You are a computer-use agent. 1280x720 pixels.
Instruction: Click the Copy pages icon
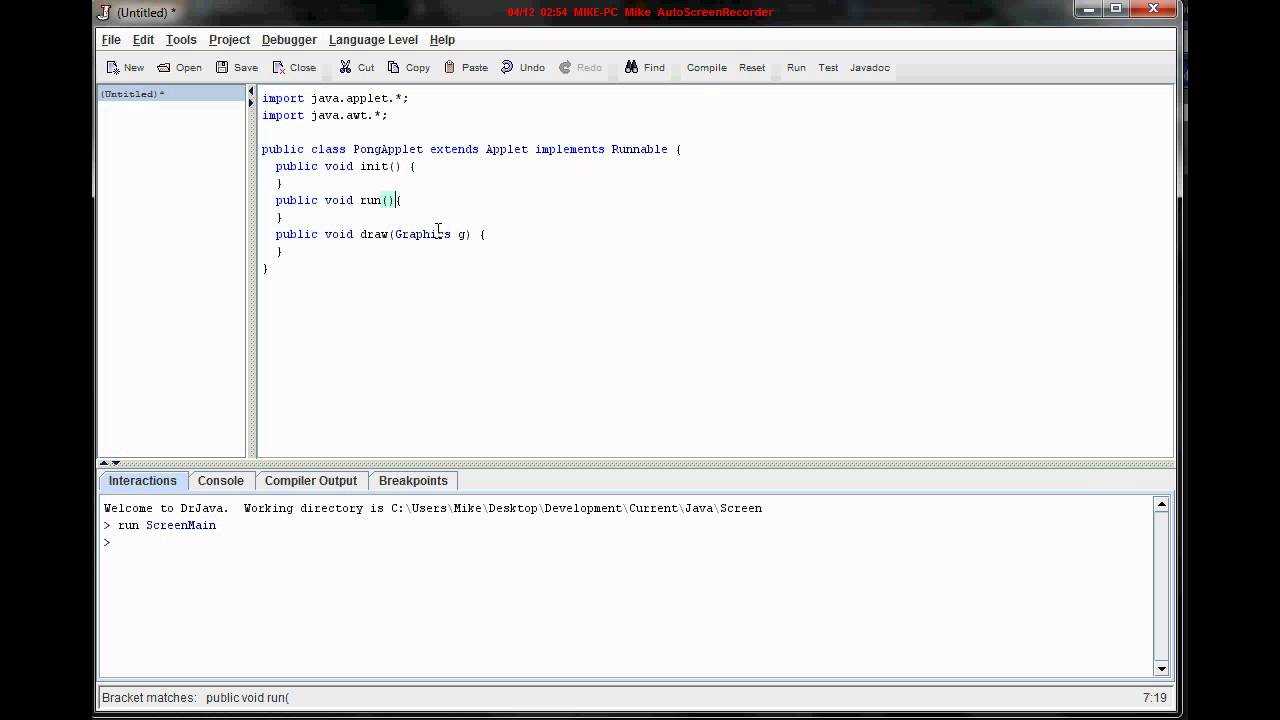point(394,68)
